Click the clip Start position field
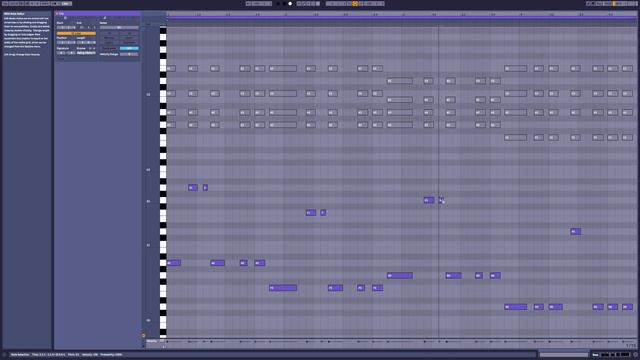Image resolution: width=640 pixels, height=360 pixels. coord(66,27)
